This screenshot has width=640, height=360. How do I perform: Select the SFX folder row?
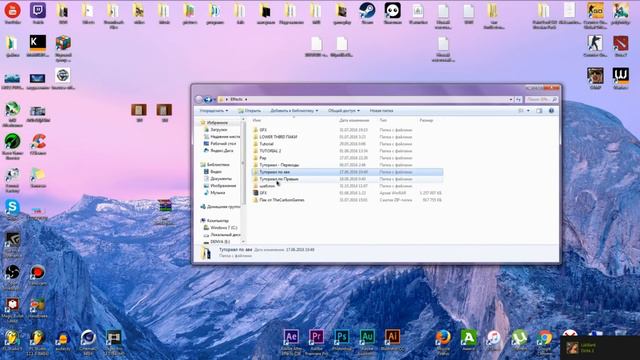click(x=347, y=130)
